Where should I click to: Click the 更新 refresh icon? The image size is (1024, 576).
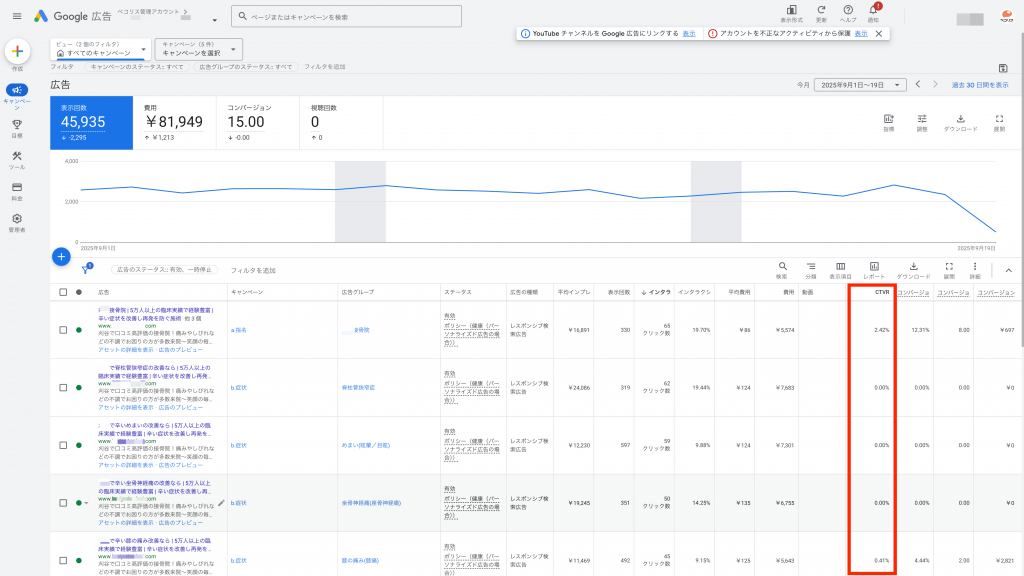(821, 12)
